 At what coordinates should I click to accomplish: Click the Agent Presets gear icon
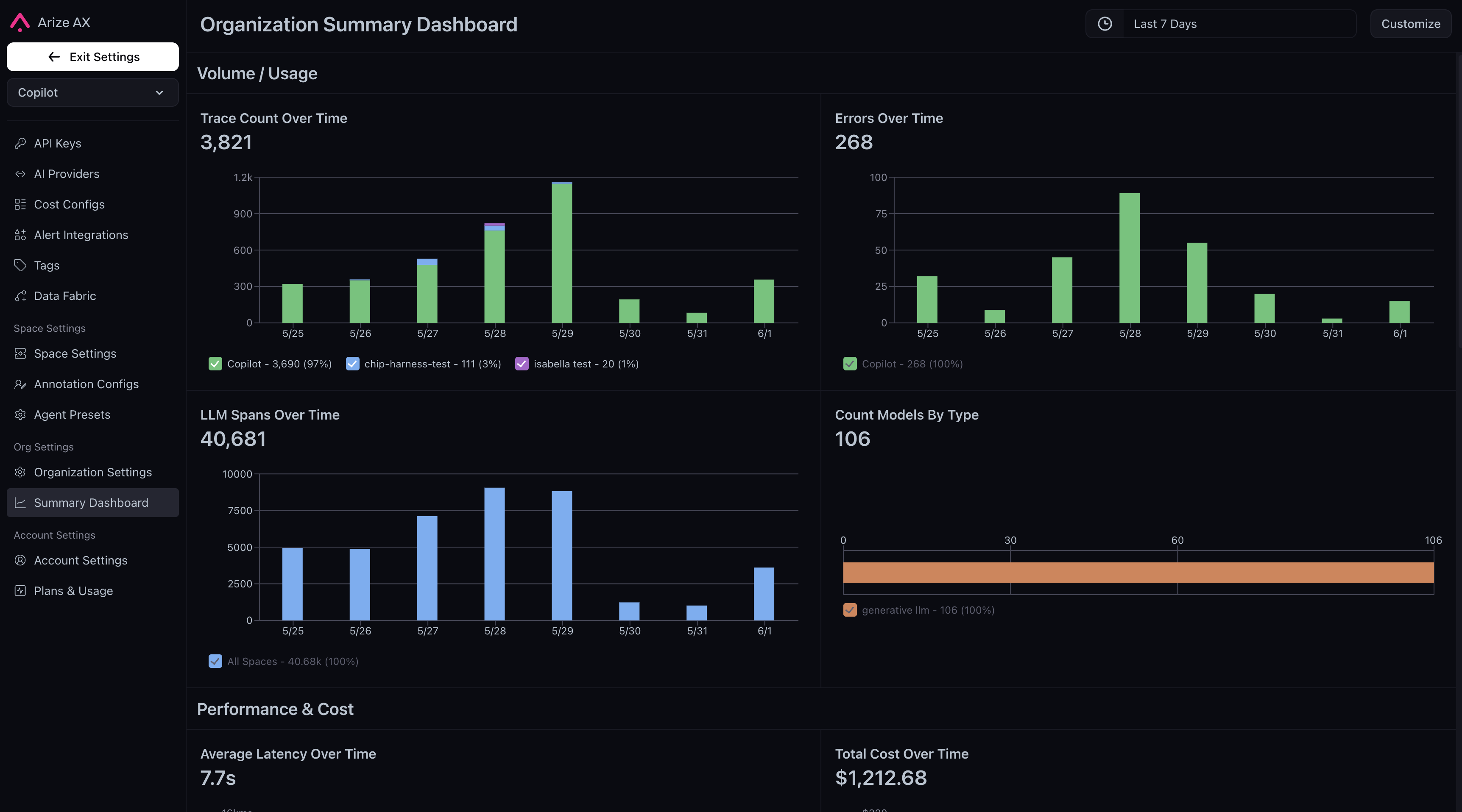point(20,415)
